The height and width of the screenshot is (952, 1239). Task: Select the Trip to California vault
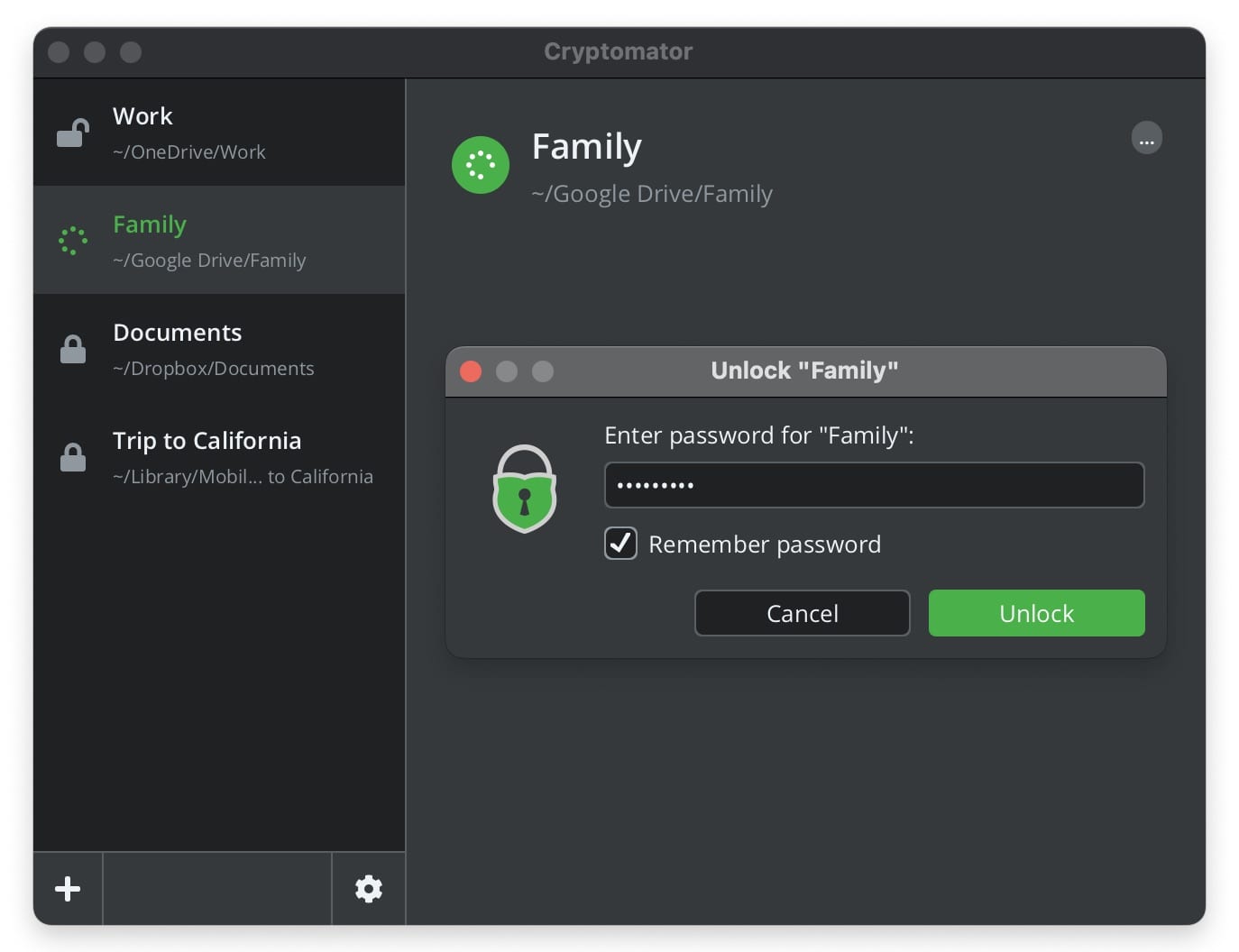(219, 456)
